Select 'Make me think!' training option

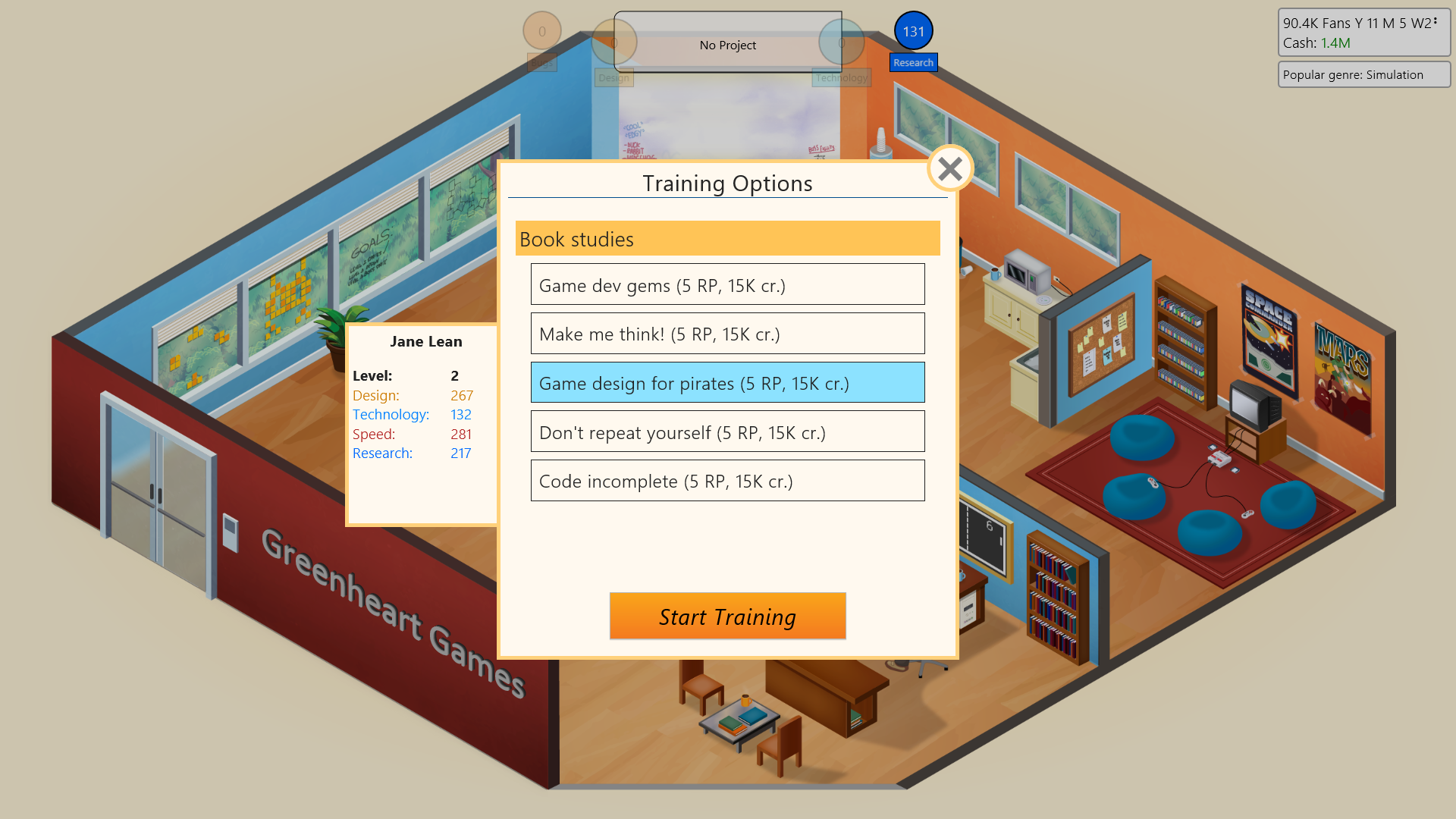pyautogui.click(x=727, y=334)
